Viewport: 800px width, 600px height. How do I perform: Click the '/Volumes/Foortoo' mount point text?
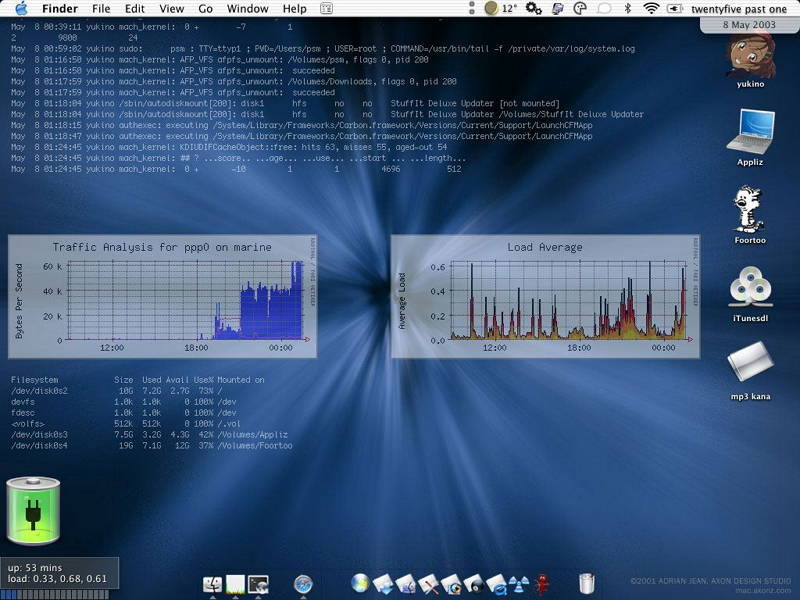point(255,445)
